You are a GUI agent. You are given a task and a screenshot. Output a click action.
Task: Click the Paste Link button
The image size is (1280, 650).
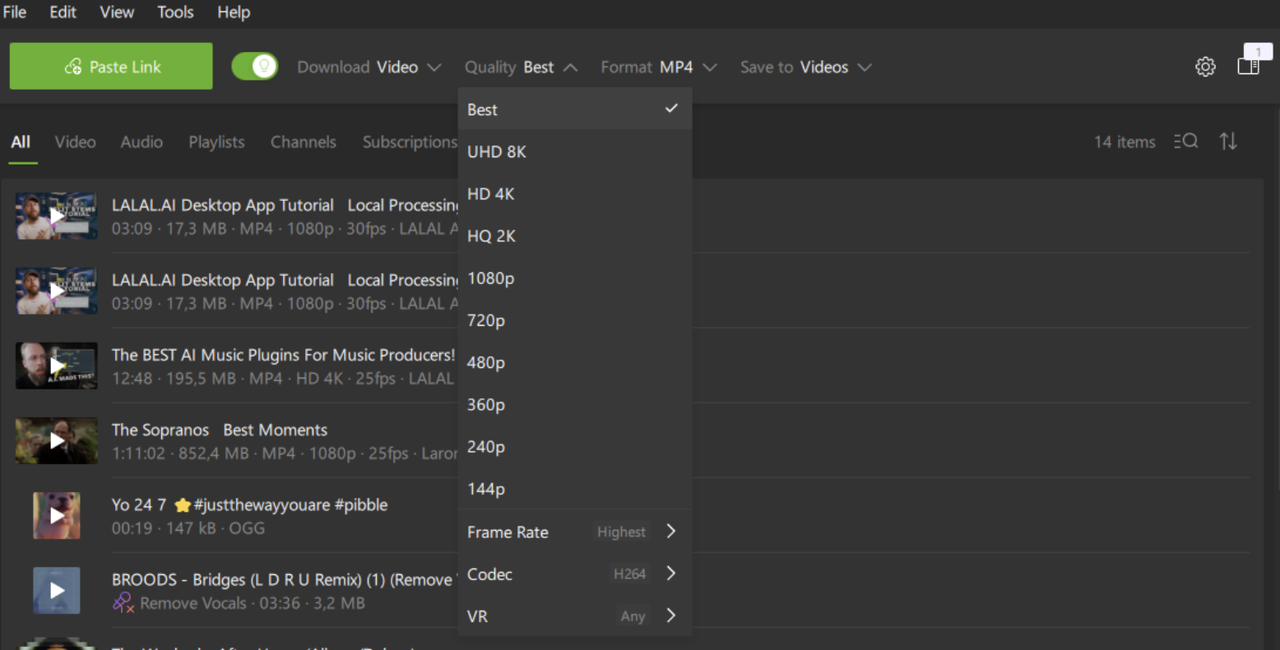click(x=111, y=66)
